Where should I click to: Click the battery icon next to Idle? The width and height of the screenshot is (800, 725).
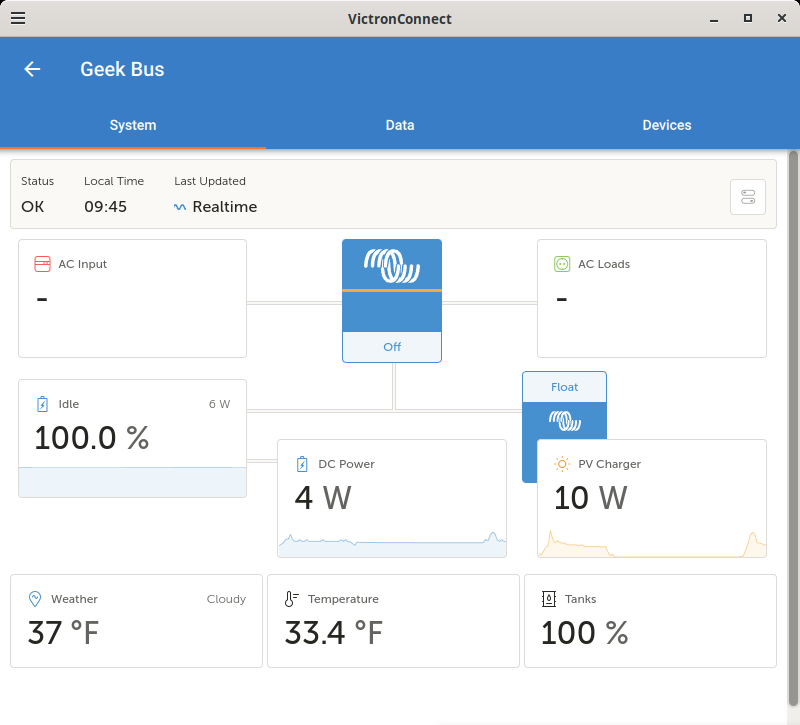42,404
